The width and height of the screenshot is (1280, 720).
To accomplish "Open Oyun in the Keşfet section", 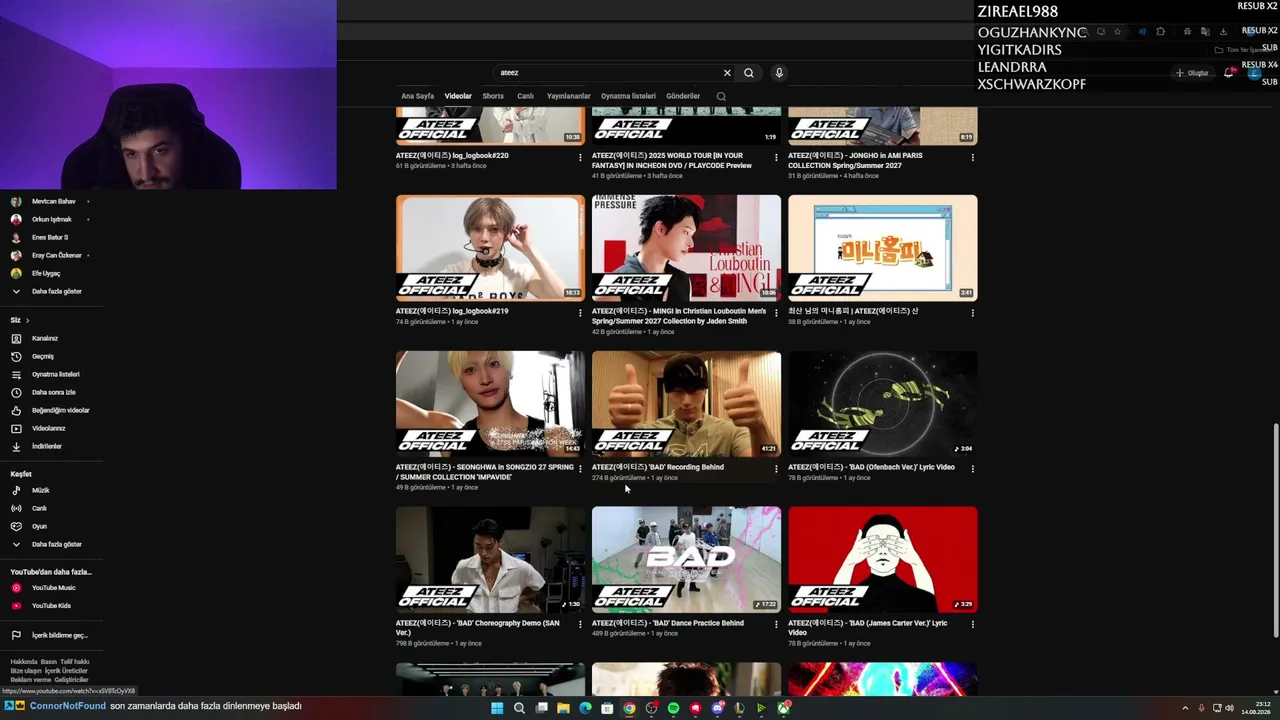I will (x=39, y=526).
